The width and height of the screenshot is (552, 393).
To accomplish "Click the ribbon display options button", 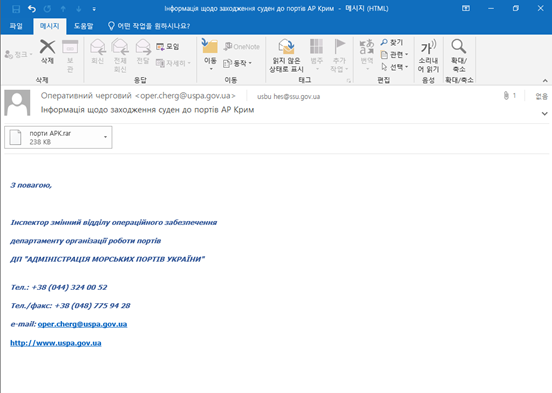I will [466, 8].
